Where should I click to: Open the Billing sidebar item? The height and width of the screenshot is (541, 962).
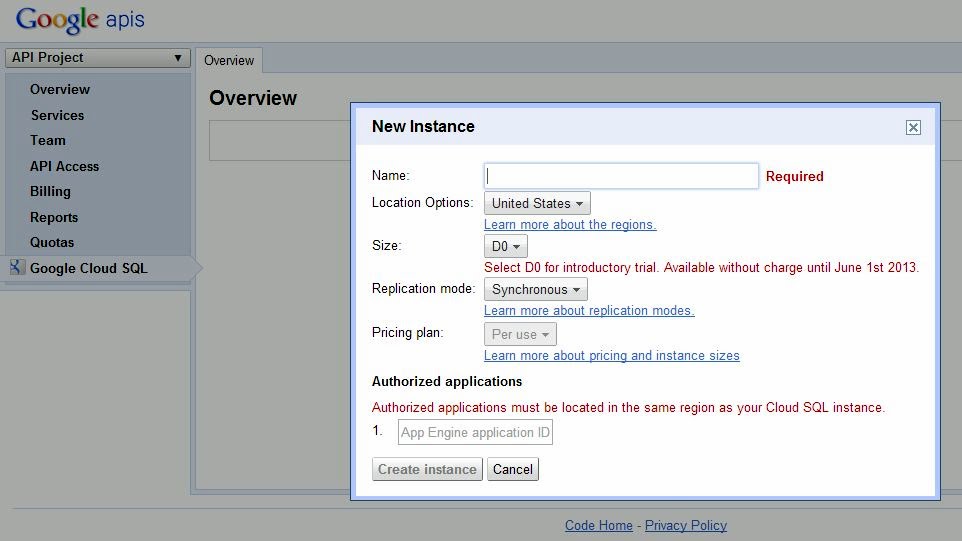click(50, 191)
